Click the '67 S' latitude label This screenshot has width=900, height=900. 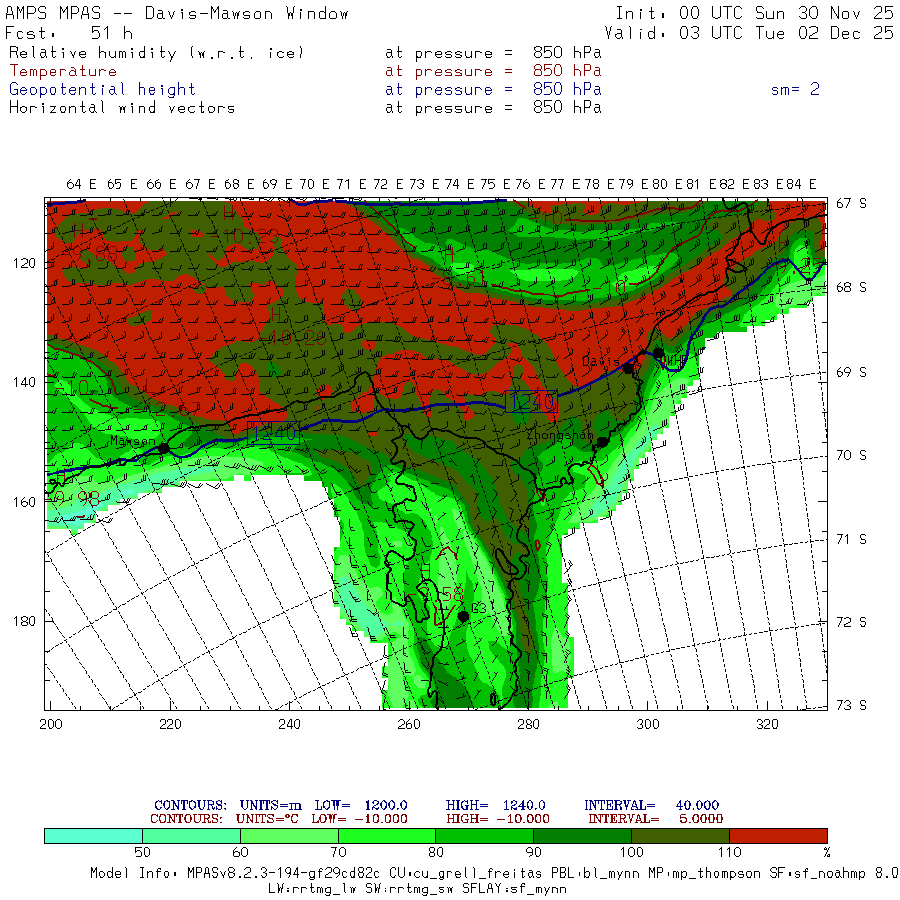[851, 203]
